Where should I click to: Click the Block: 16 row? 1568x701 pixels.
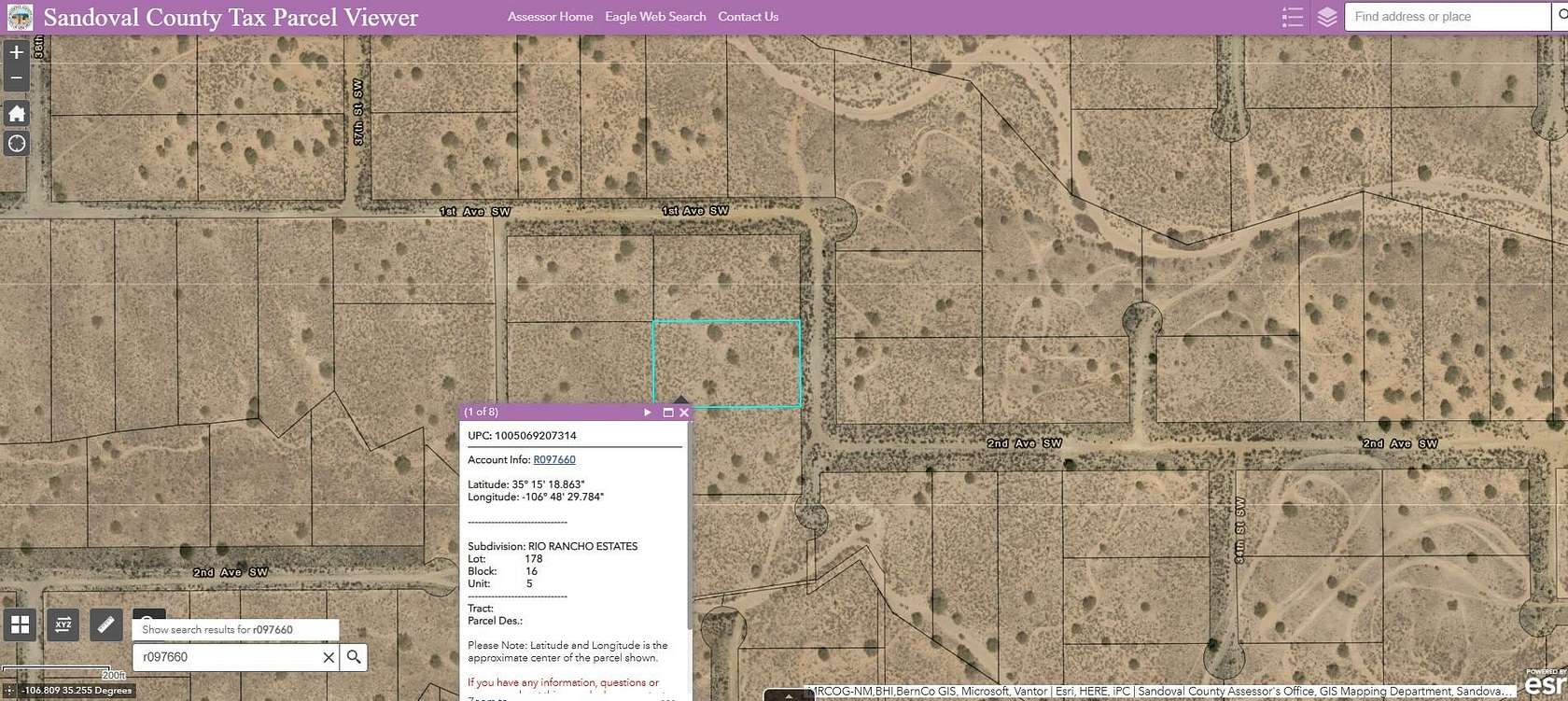point(503,570)
